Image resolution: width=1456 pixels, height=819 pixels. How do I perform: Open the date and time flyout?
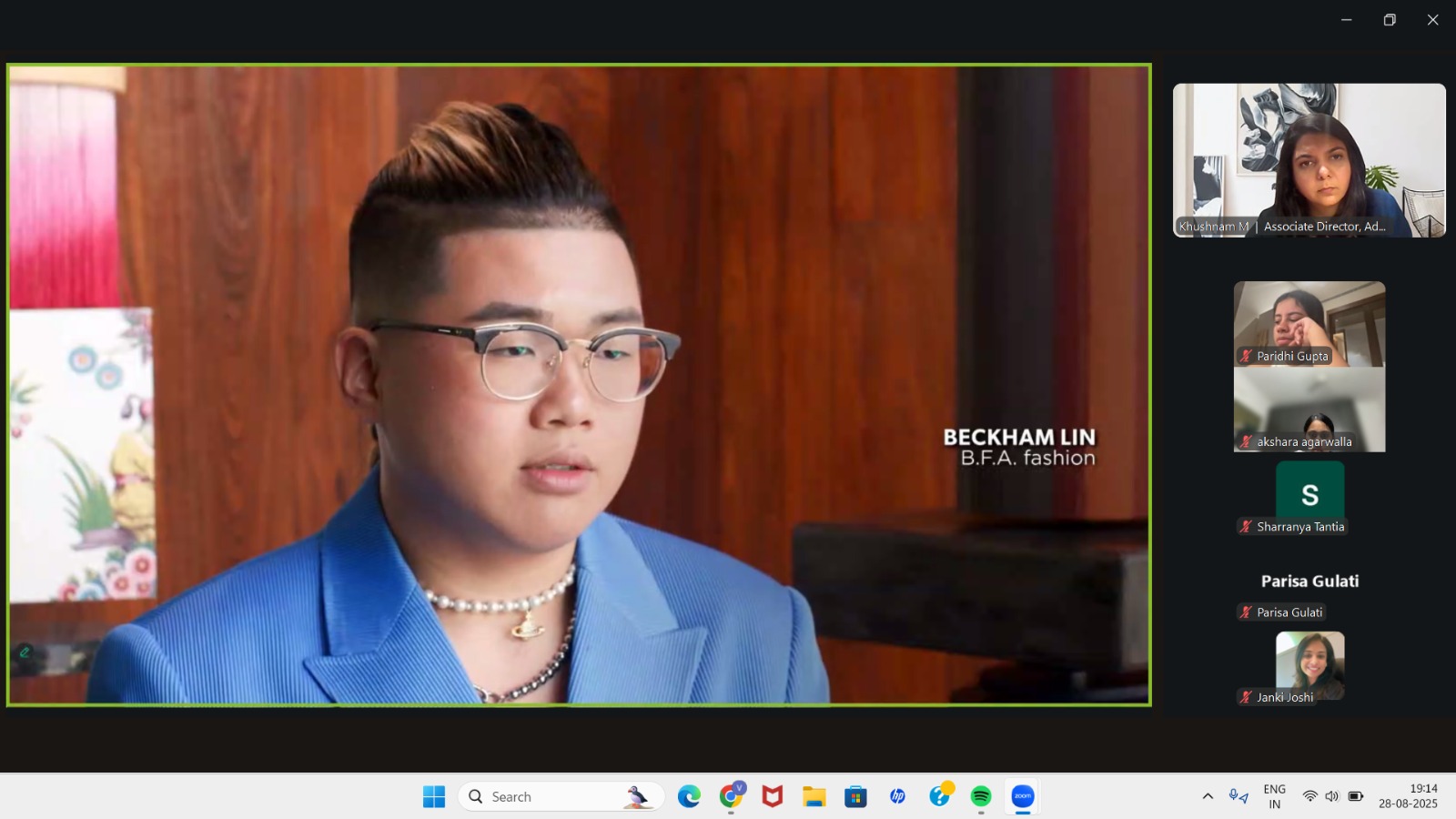click(1408, 796)
